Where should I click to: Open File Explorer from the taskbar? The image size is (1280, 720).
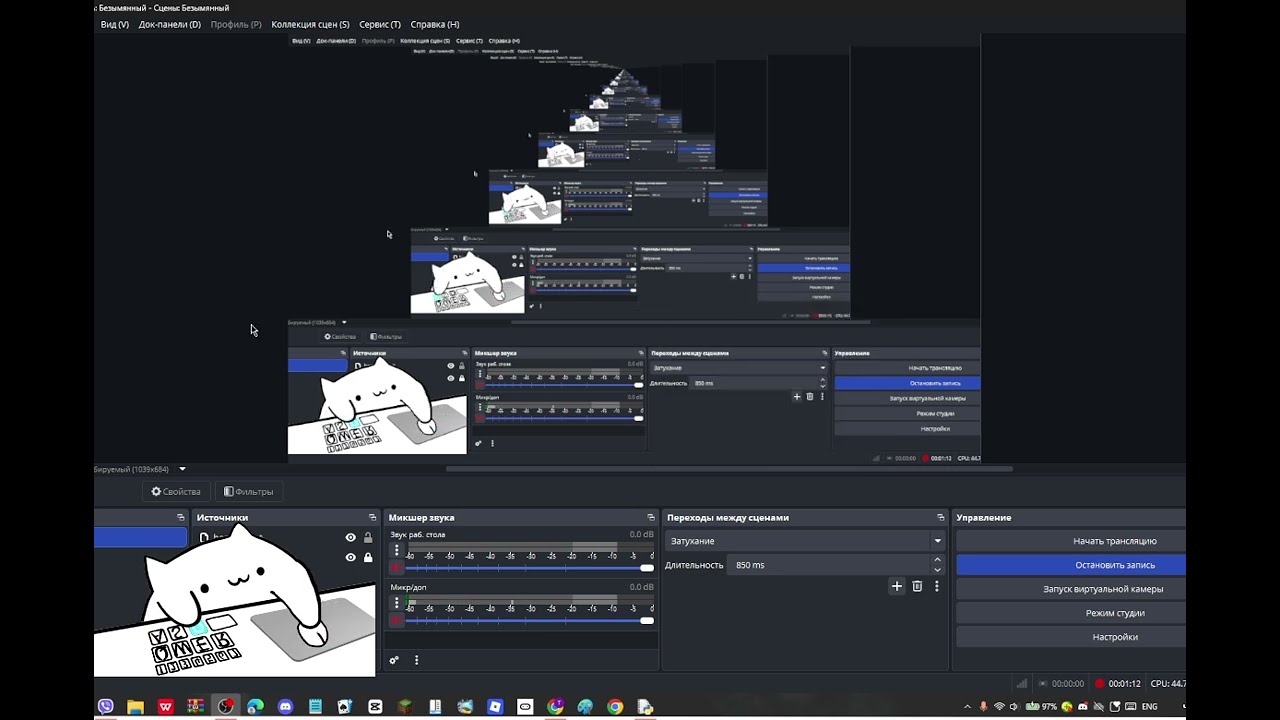pyautogui.click(x=135, y=707)
